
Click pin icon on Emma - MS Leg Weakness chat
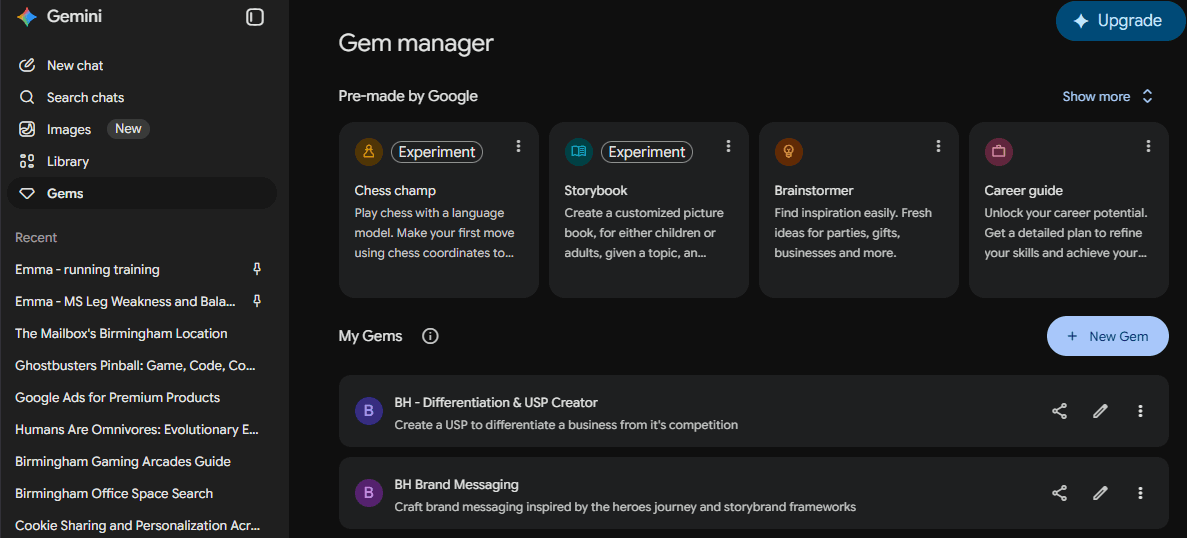pos(257,301)
